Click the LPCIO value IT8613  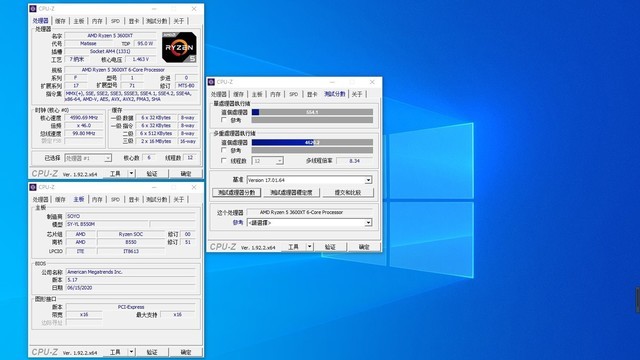pos(131,251)
